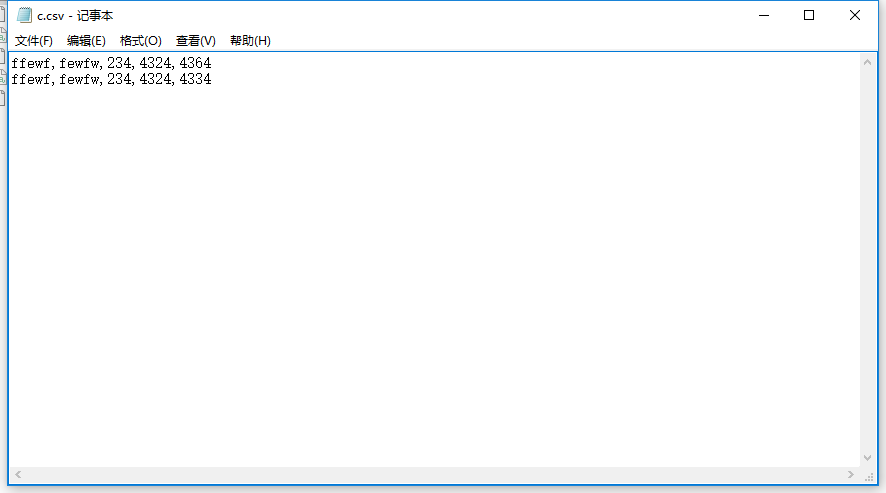
Task: Open the 查看(V) menu
Action: click(x=196, y=41)
